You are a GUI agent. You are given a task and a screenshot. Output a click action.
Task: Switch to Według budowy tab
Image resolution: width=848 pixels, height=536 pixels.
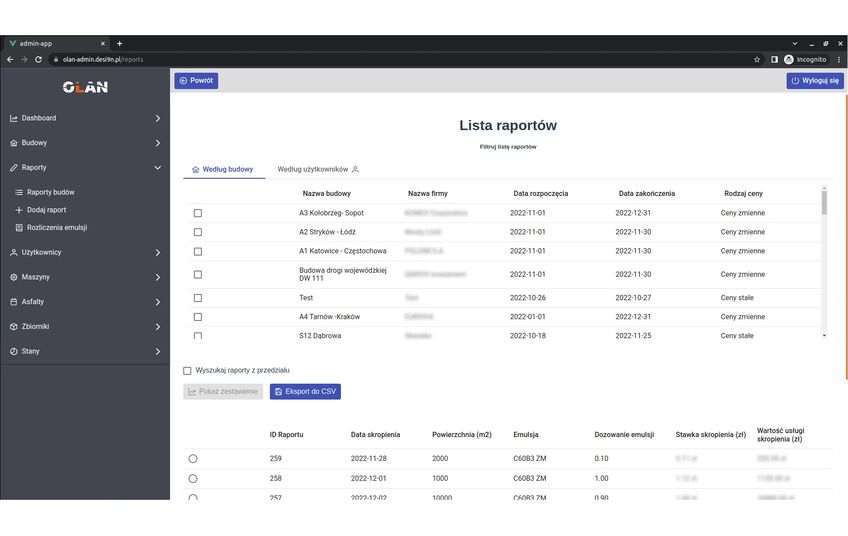[x=223, y=169]
